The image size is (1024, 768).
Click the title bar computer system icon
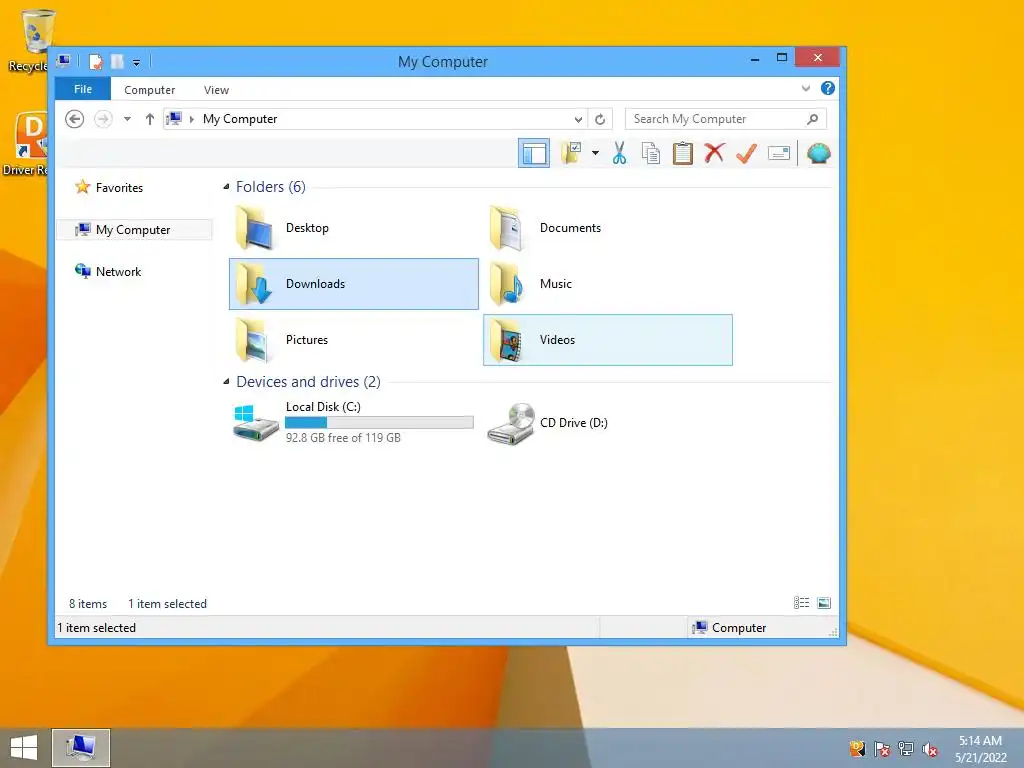63,61
